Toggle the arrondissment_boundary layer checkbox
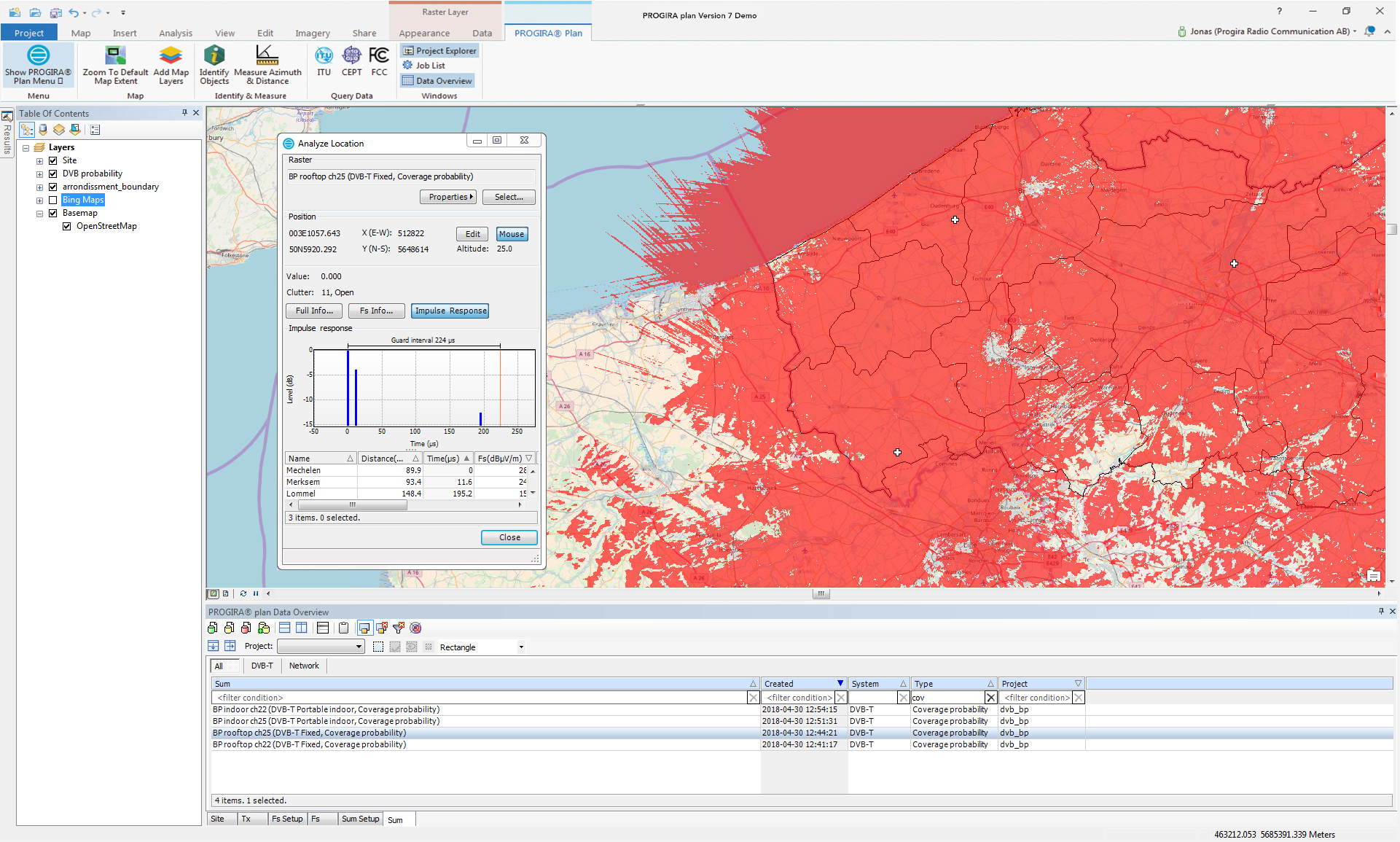Screen dimensions: 1400x842 [x=52, y=187]
